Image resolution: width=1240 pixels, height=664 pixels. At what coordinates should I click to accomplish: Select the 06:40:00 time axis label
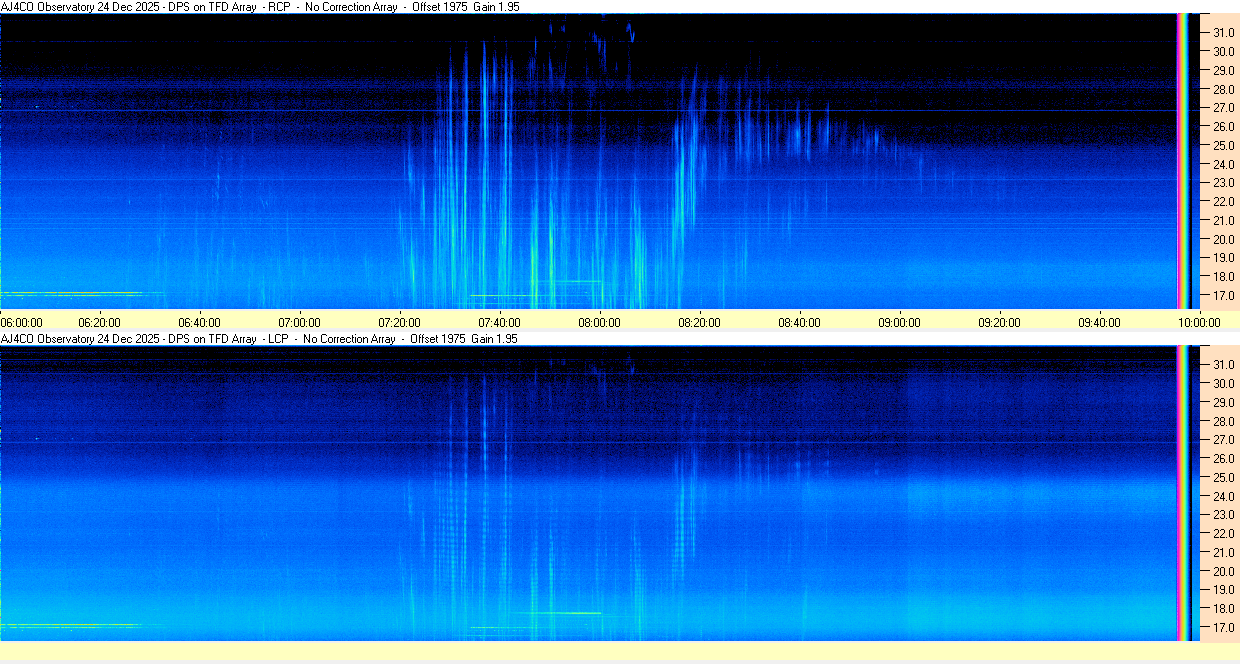199,322
